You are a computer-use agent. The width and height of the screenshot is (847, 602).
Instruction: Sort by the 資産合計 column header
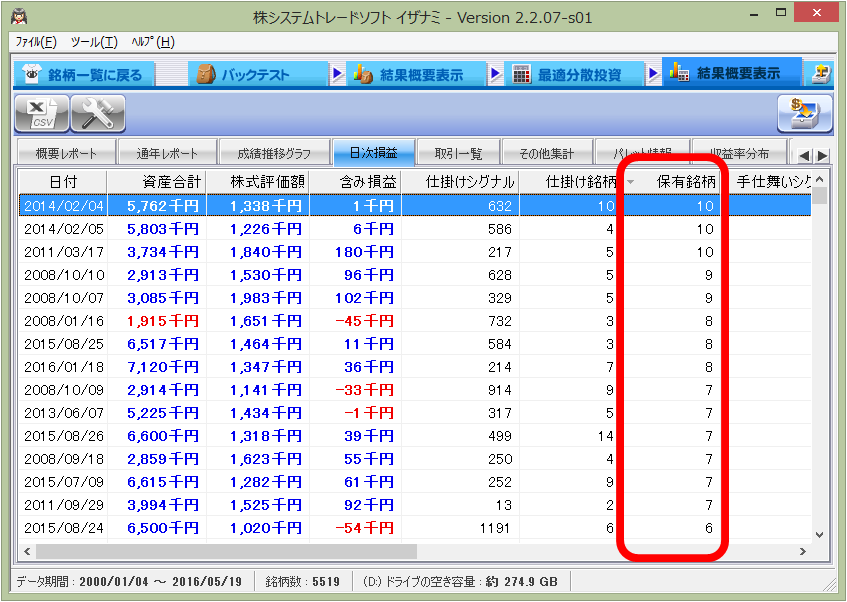coord(157,182)
